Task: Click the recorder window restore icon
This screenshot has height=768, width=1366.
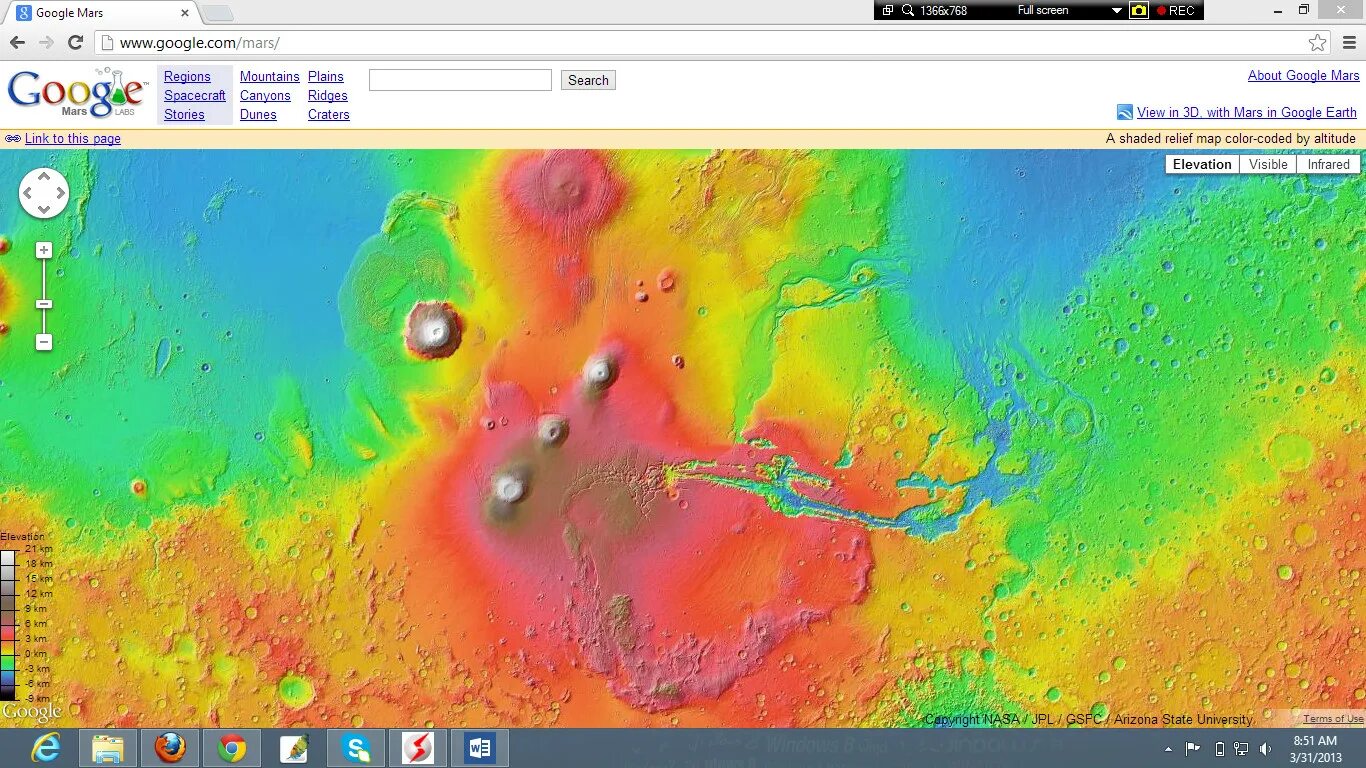Action: pos(888,10)
